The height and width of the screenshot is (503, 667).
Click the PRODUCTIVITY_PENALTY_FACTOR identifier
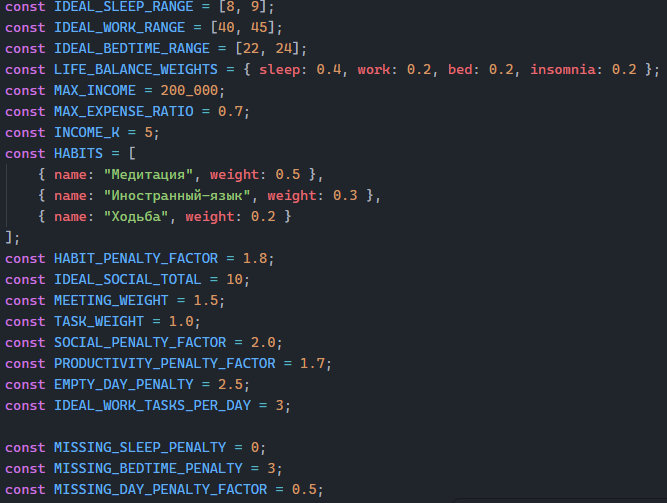pyautogui.click(x=165, y=363)
